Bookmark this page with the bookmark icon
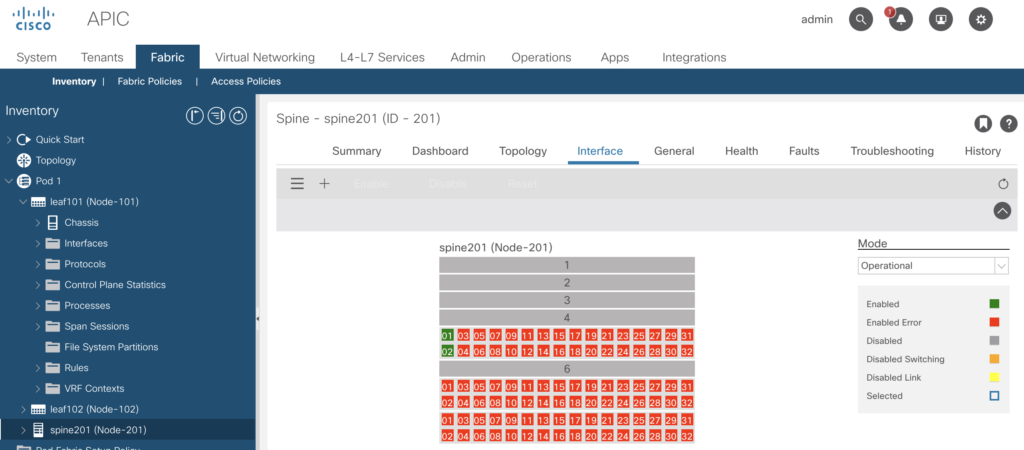The height and width of the screenshot is (450, 1024). coord(983,123)
